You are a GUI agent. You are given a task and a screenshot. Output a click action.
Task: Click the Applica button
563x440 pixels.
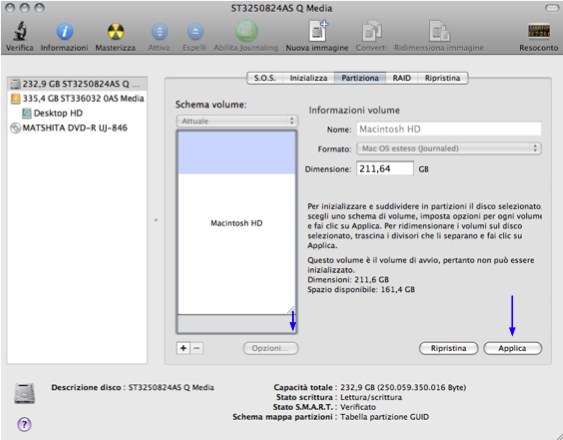pyautogui.click(x=512, y=348)
